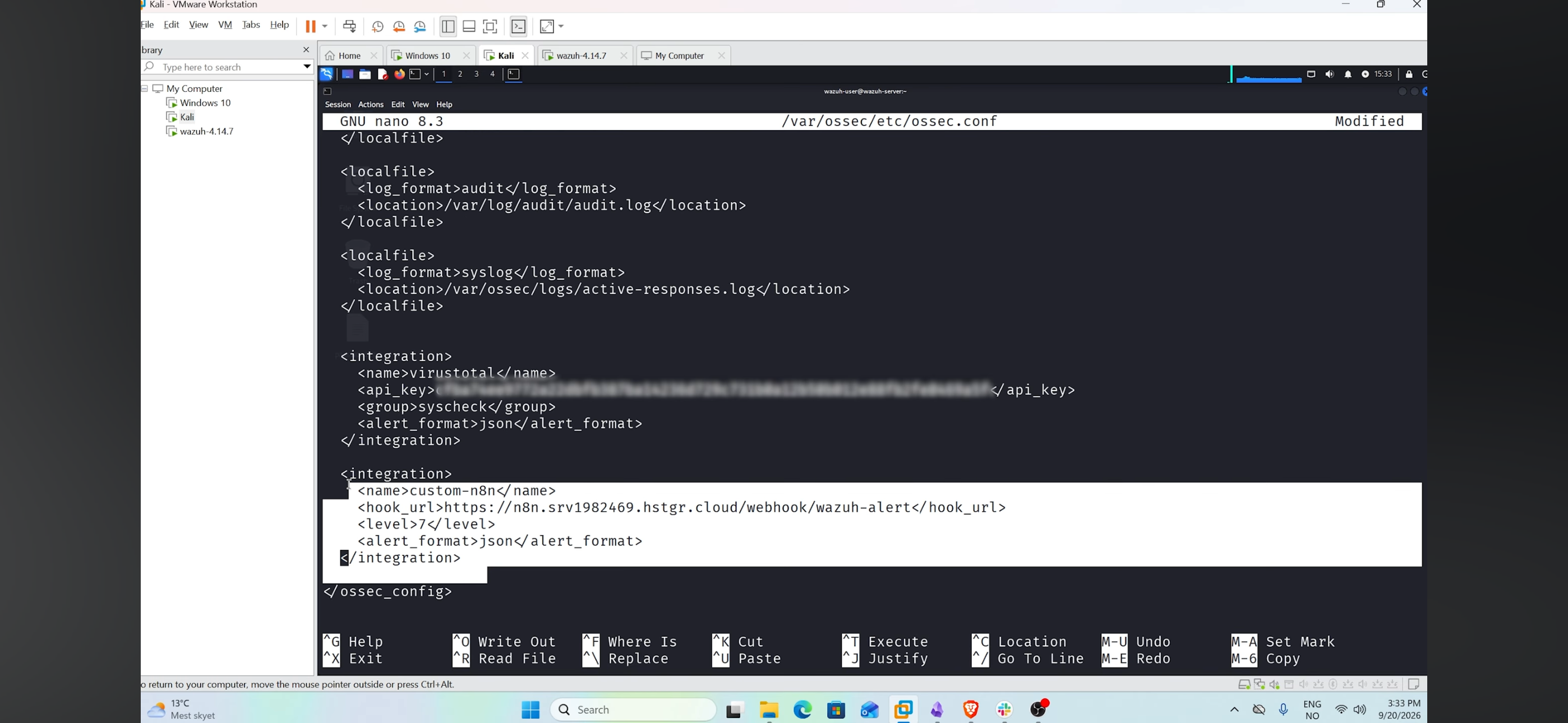Send Ctrl+Alt+Del to the virtual machine
This screenshot has width=1568, height=723.
(349, 26)
